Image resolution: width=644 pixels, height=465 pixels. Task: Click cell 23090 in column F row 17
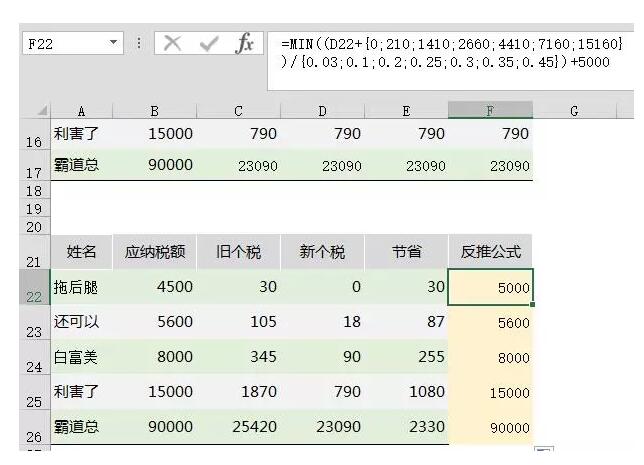tap(490, 165)
